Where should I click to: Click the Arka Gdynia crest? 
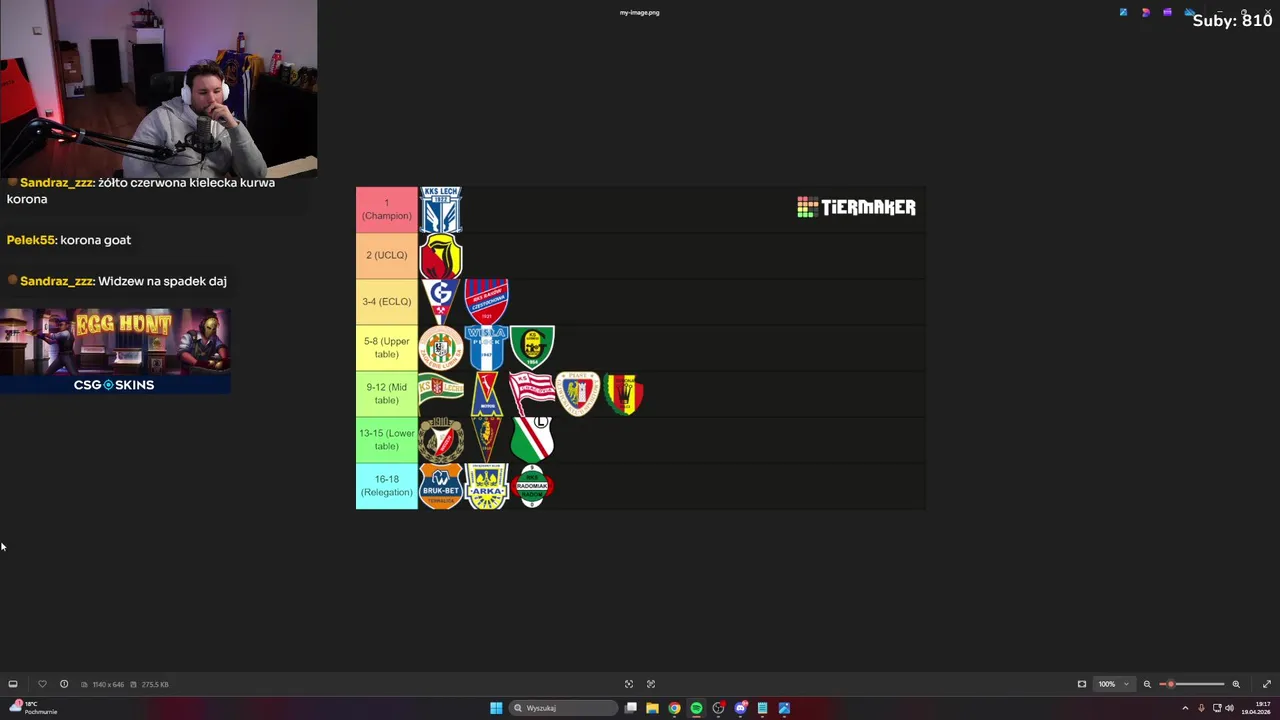487,486
